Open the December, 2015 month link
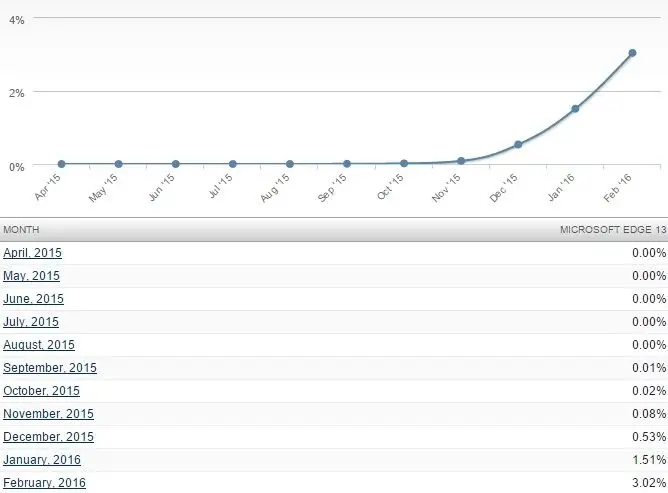 [x=48, y=437]
